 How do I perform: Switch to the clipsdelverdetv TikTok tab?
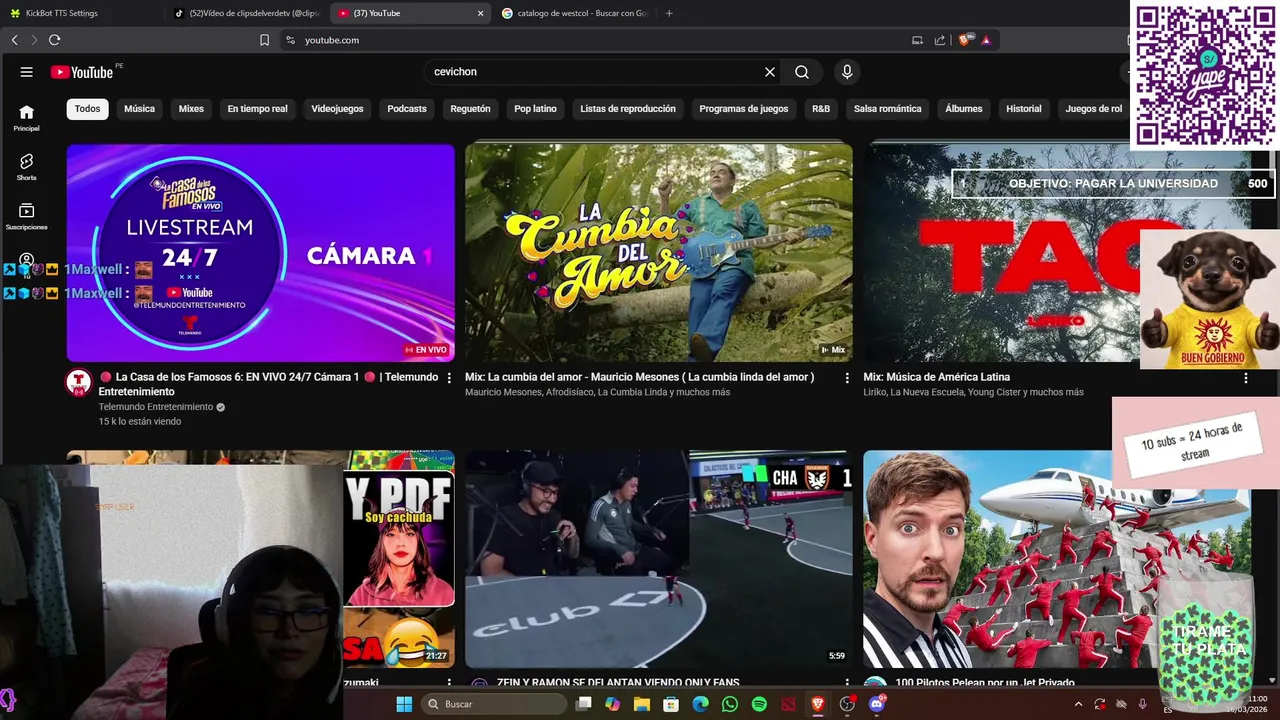tap(247, 13)
